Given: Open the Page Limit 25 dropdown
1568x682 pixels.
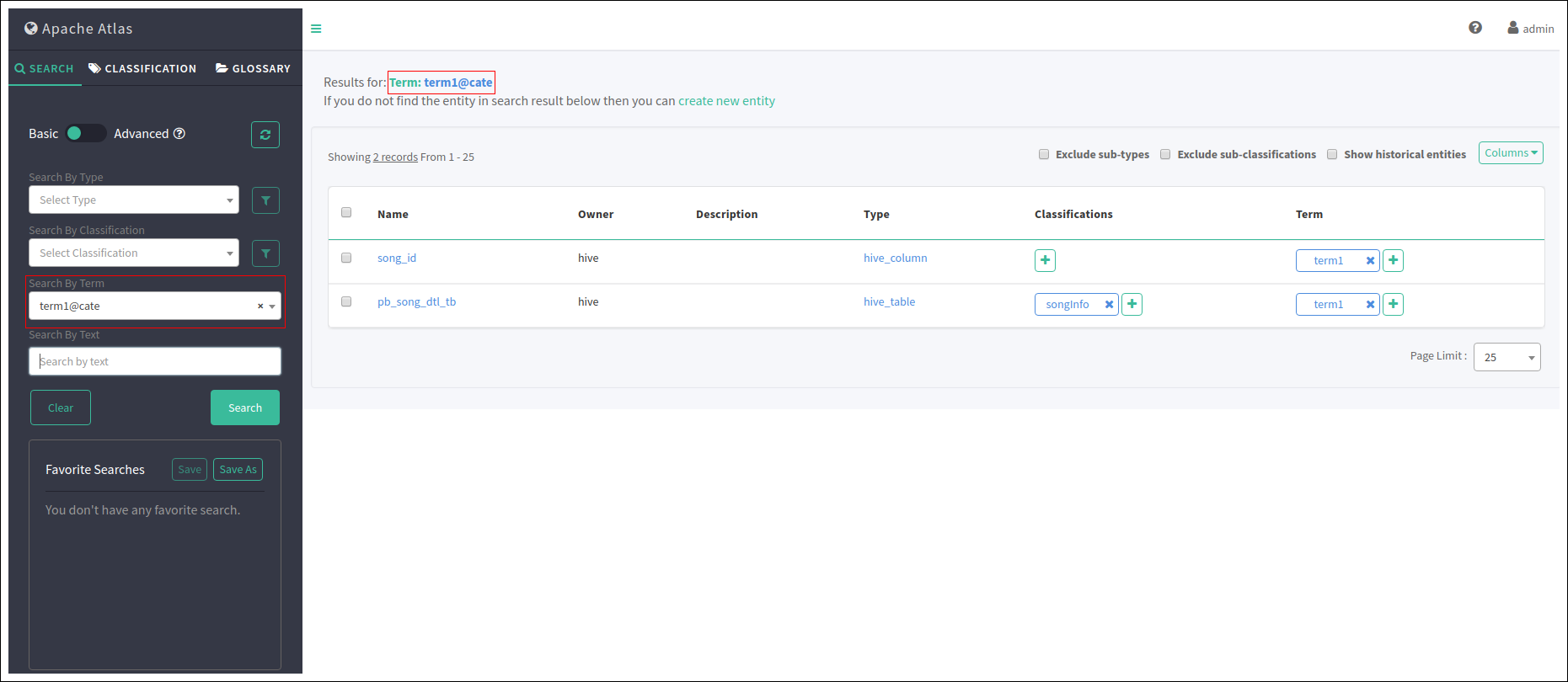Looking at the screenshot, I should [1507, 357].
